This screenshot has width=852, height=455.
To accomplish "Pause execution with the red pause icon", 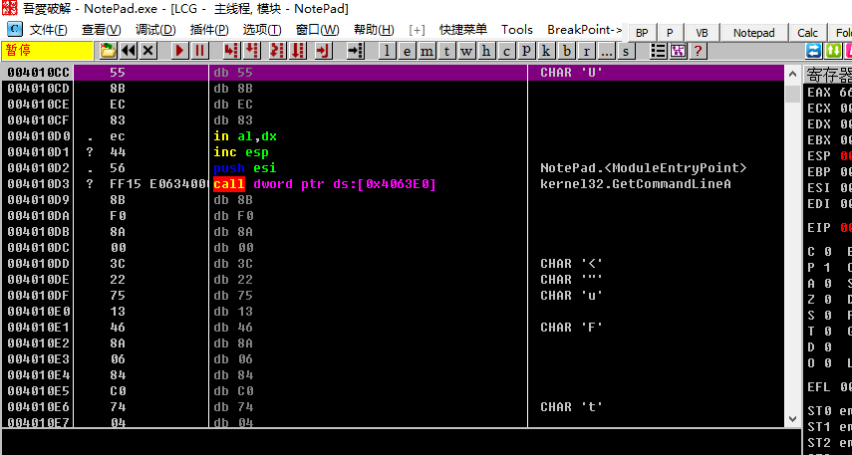I will [x=199, y=50].
